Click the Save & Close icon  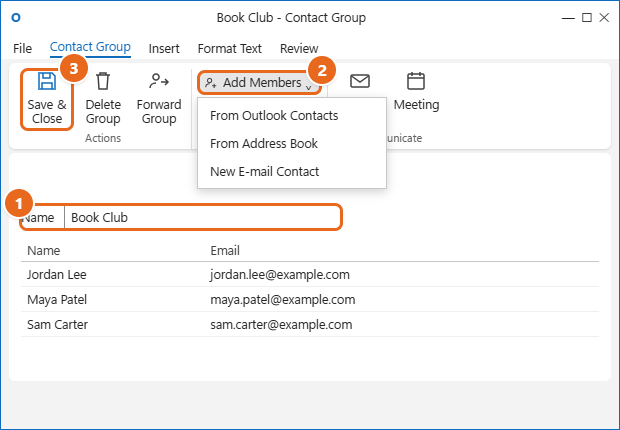pos(47,81)
